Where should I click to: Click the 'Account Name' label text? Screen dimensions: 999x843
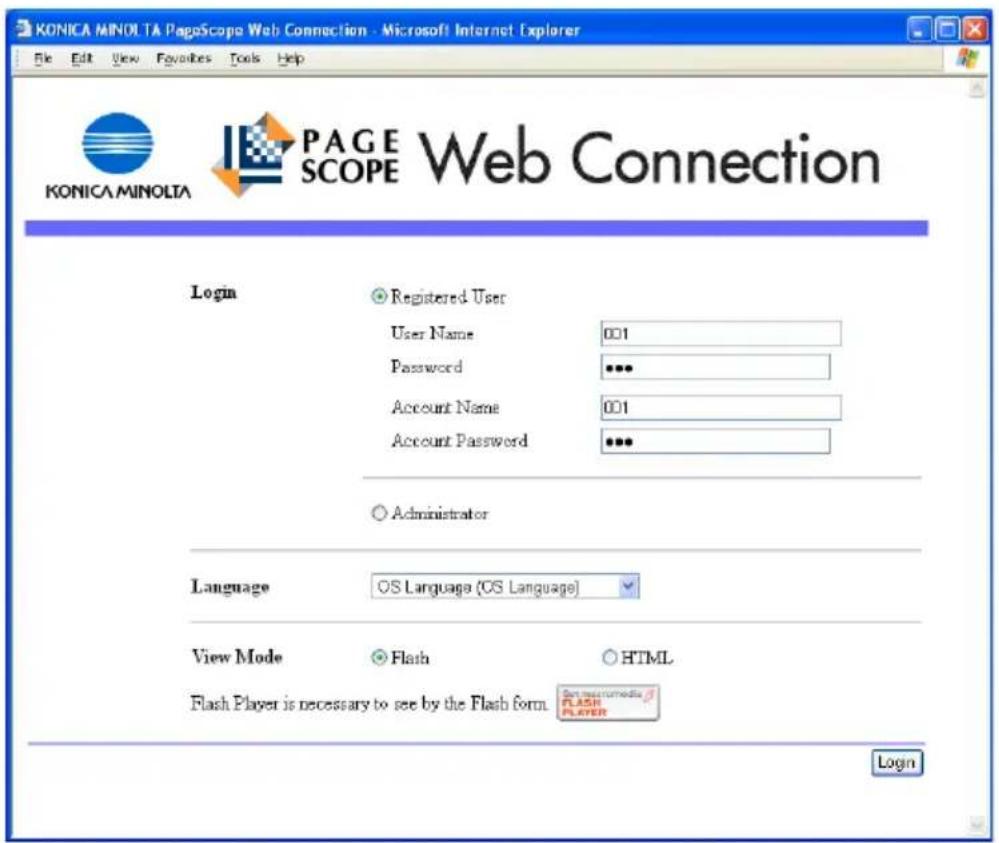(x=445, y=407)
